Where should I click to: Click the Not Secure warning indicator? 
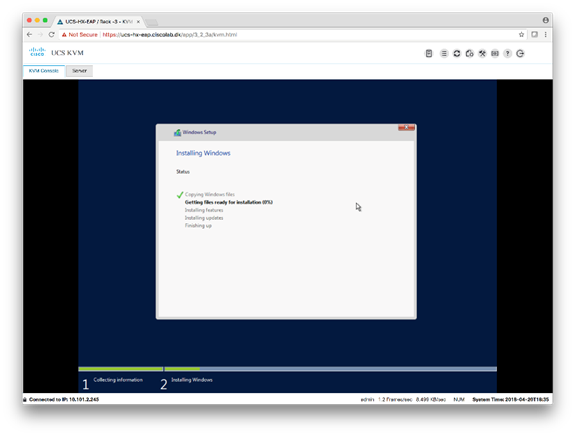click(x=80, y=34)
